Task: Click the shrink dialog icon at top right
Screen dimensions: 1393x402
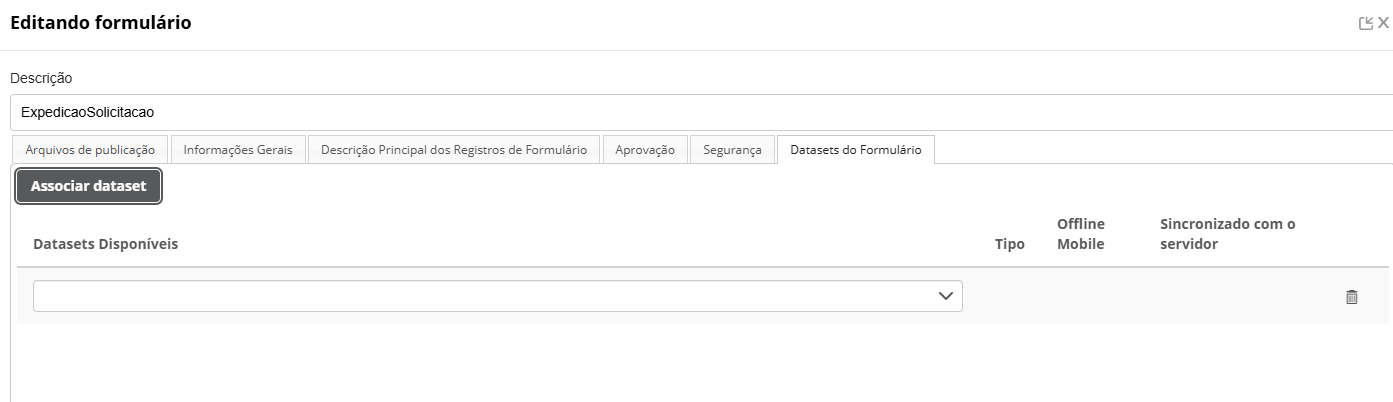Action: (x=1365, y=23)
